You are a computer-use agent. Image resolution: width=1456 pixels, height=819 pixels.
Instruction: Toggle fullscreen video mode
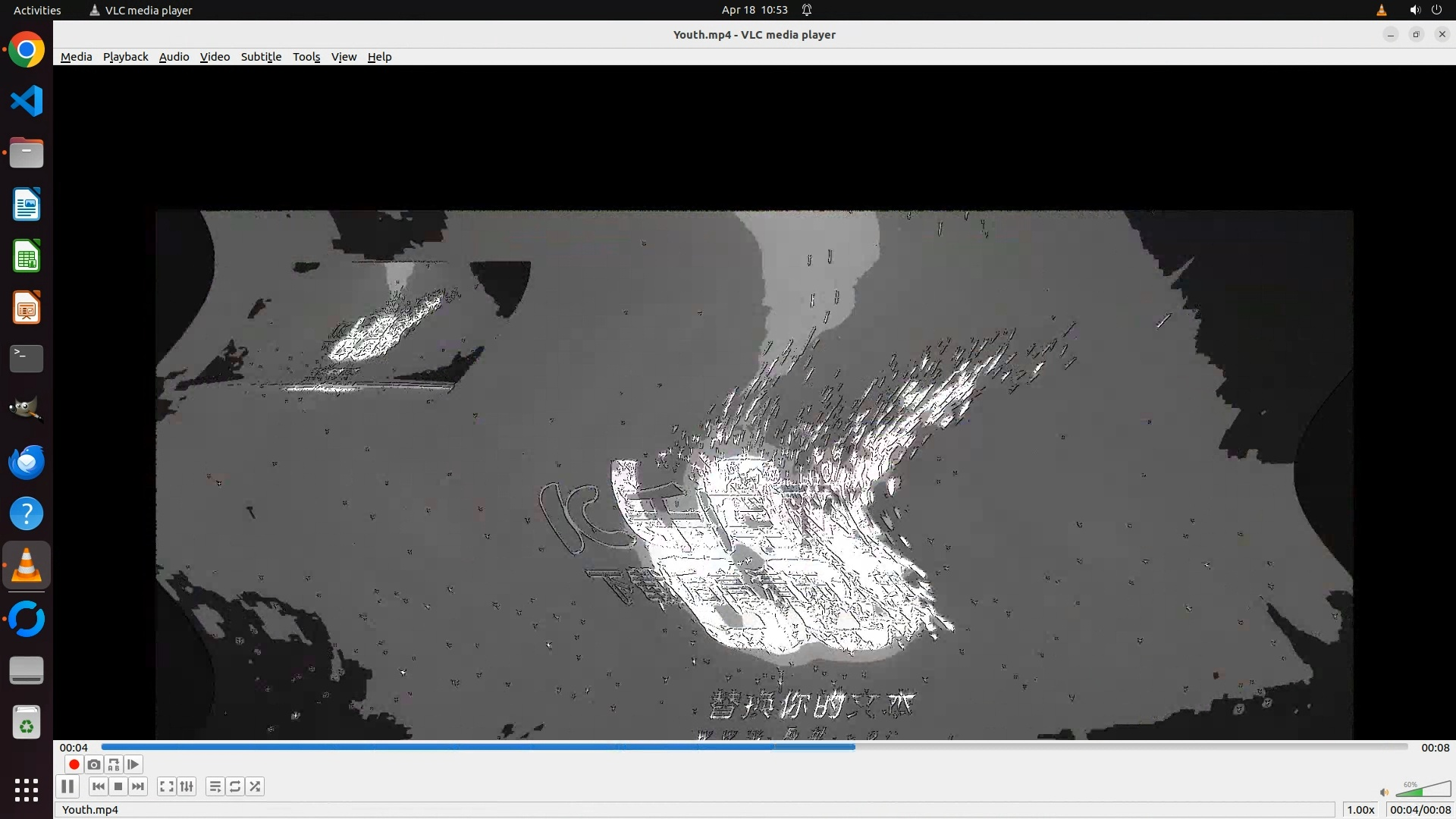(167, 786)
